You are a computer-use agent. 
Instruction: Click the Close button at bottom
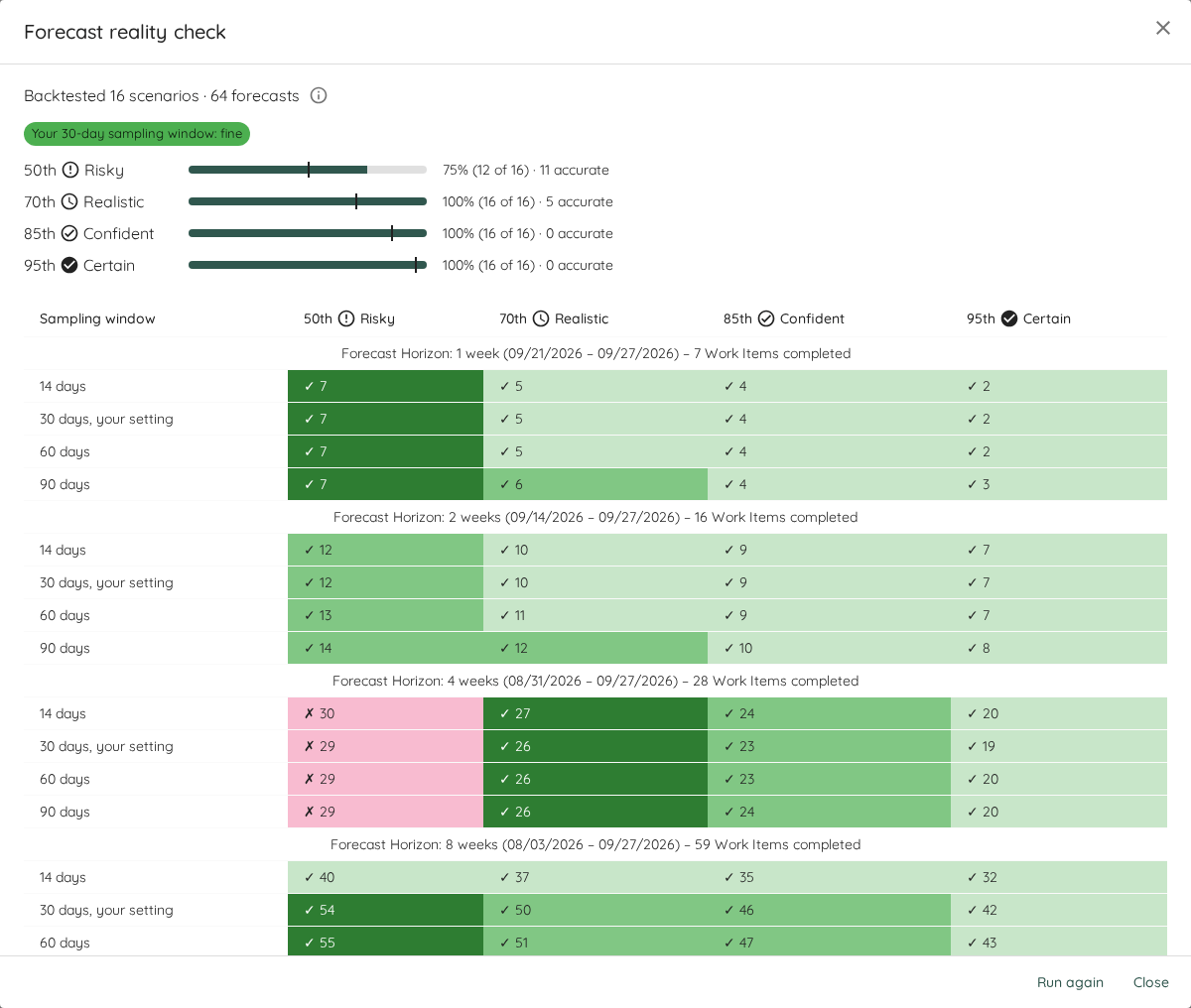1151,982
